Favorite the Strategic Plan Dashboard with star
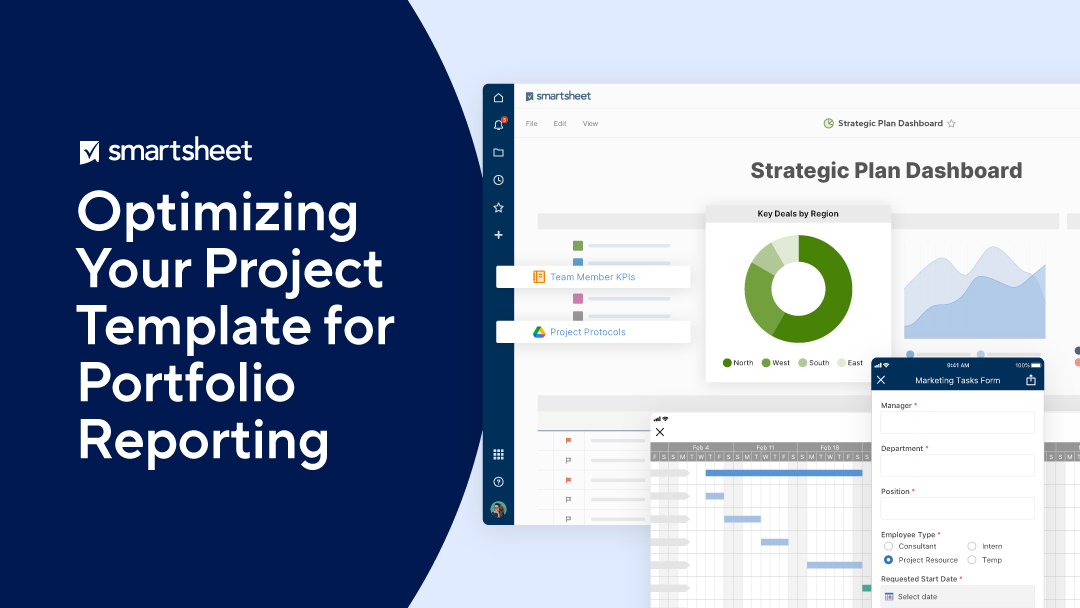 (951, 124)
